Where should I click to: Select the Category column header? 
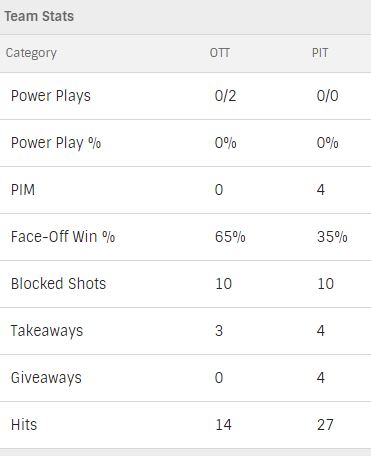click(x=31, y=53)
